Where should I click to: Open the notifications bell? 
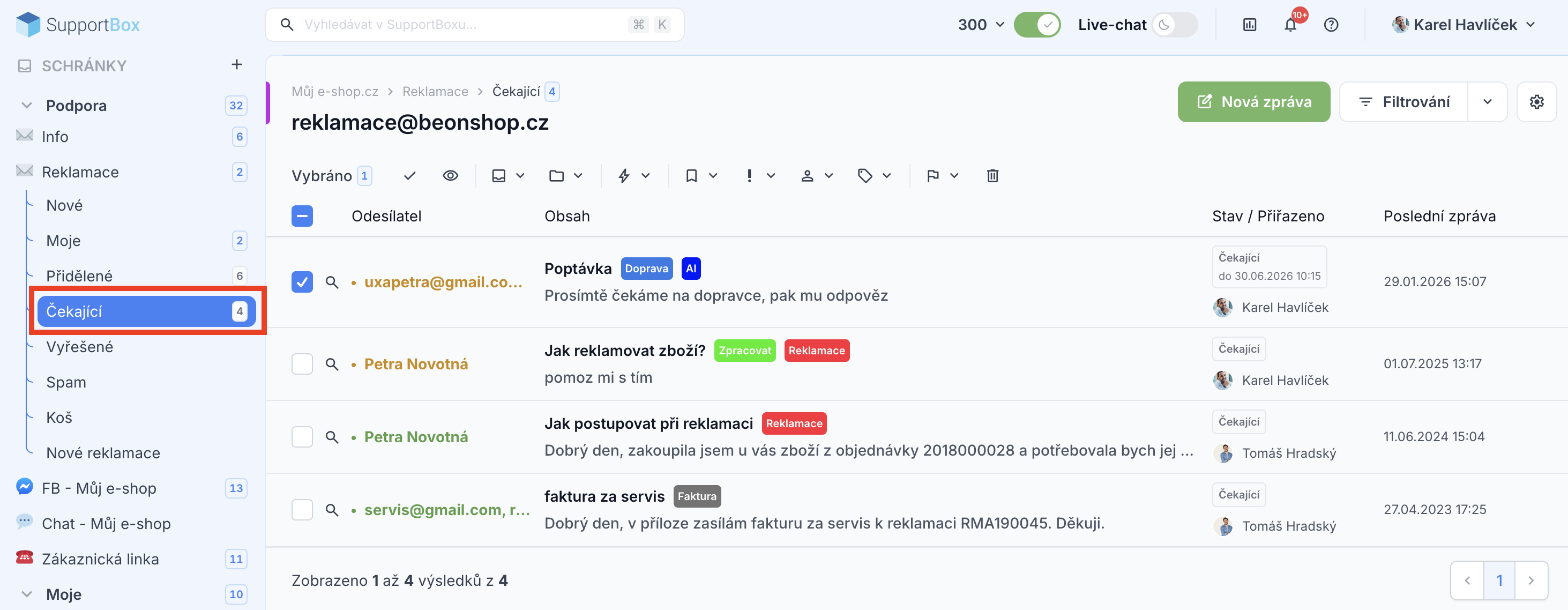[x=1290, y=25]
